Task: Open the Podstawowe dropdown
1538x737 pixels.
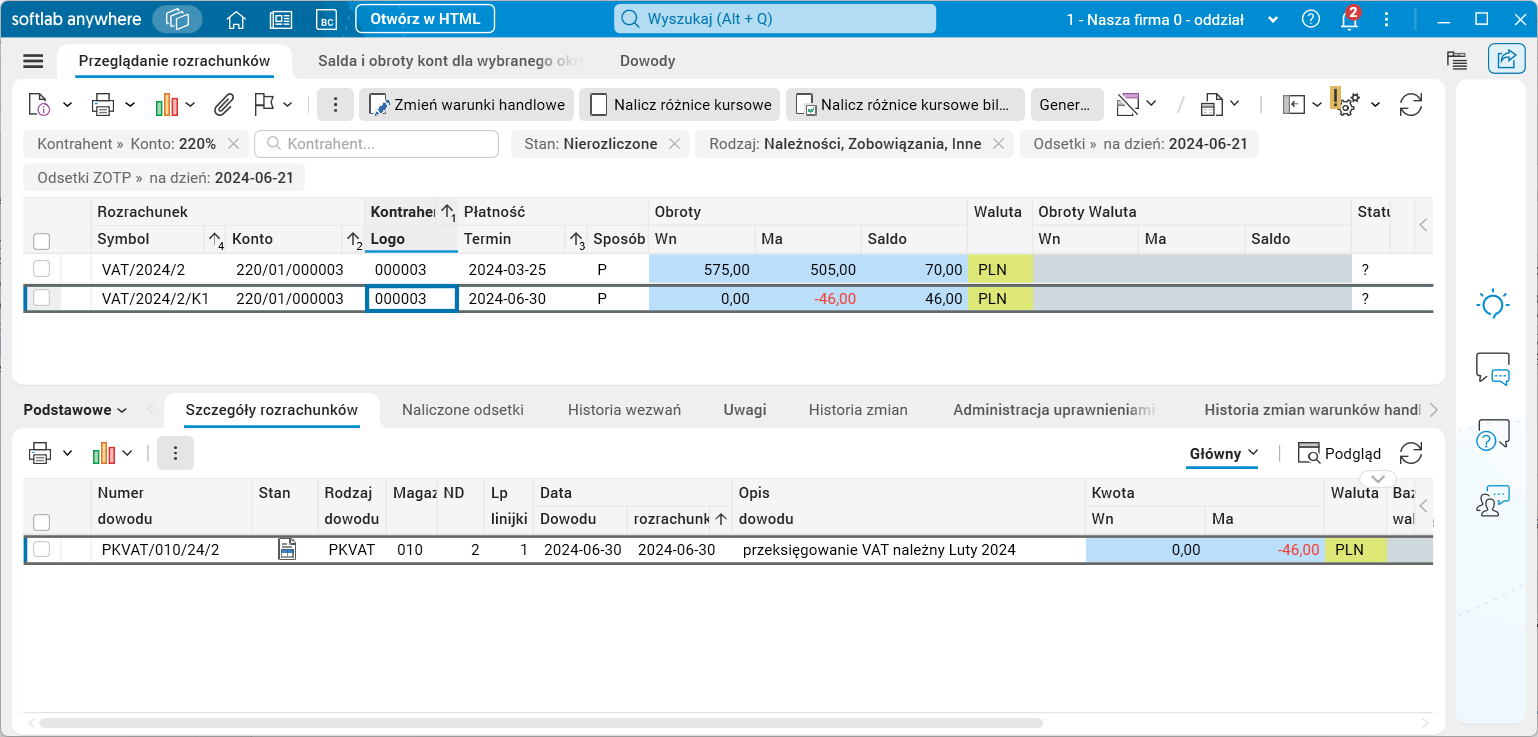Action: coord(75,410)
